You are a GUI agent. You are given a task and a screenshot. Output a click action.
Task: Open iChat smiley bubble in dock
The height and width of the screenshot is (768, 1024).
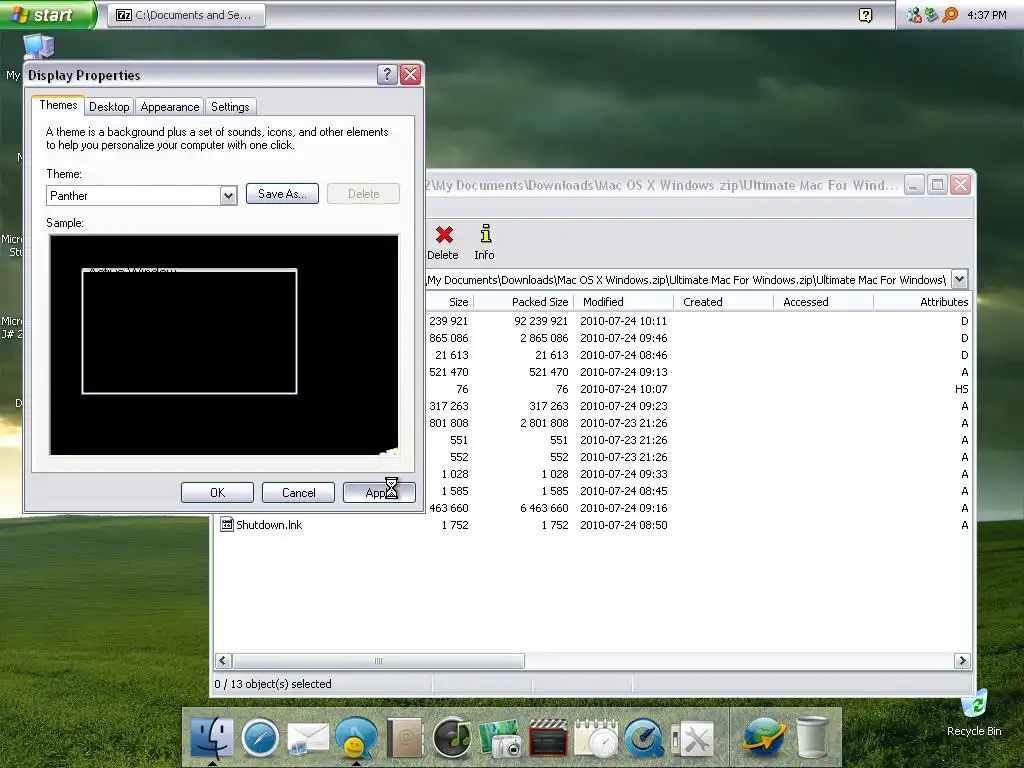click(357, 738)
